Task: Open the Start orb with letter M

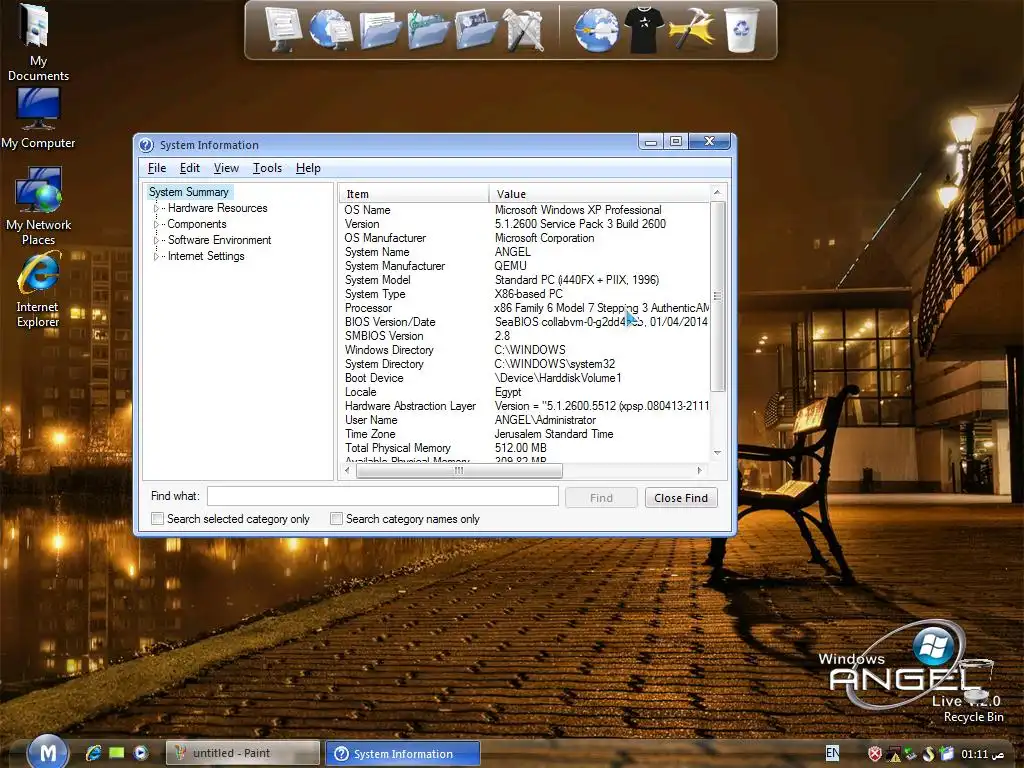Action: [48, 753]
